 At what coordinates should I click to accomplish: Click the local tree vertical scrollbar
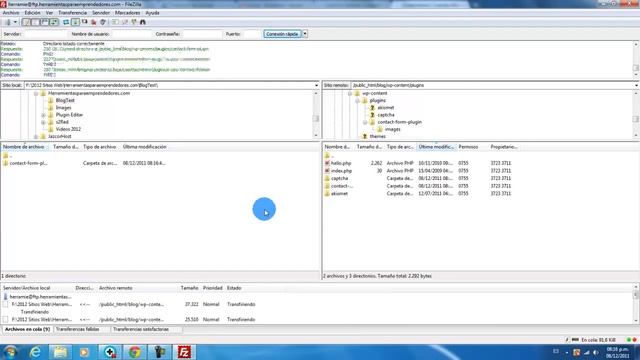(x=316, y=115)
